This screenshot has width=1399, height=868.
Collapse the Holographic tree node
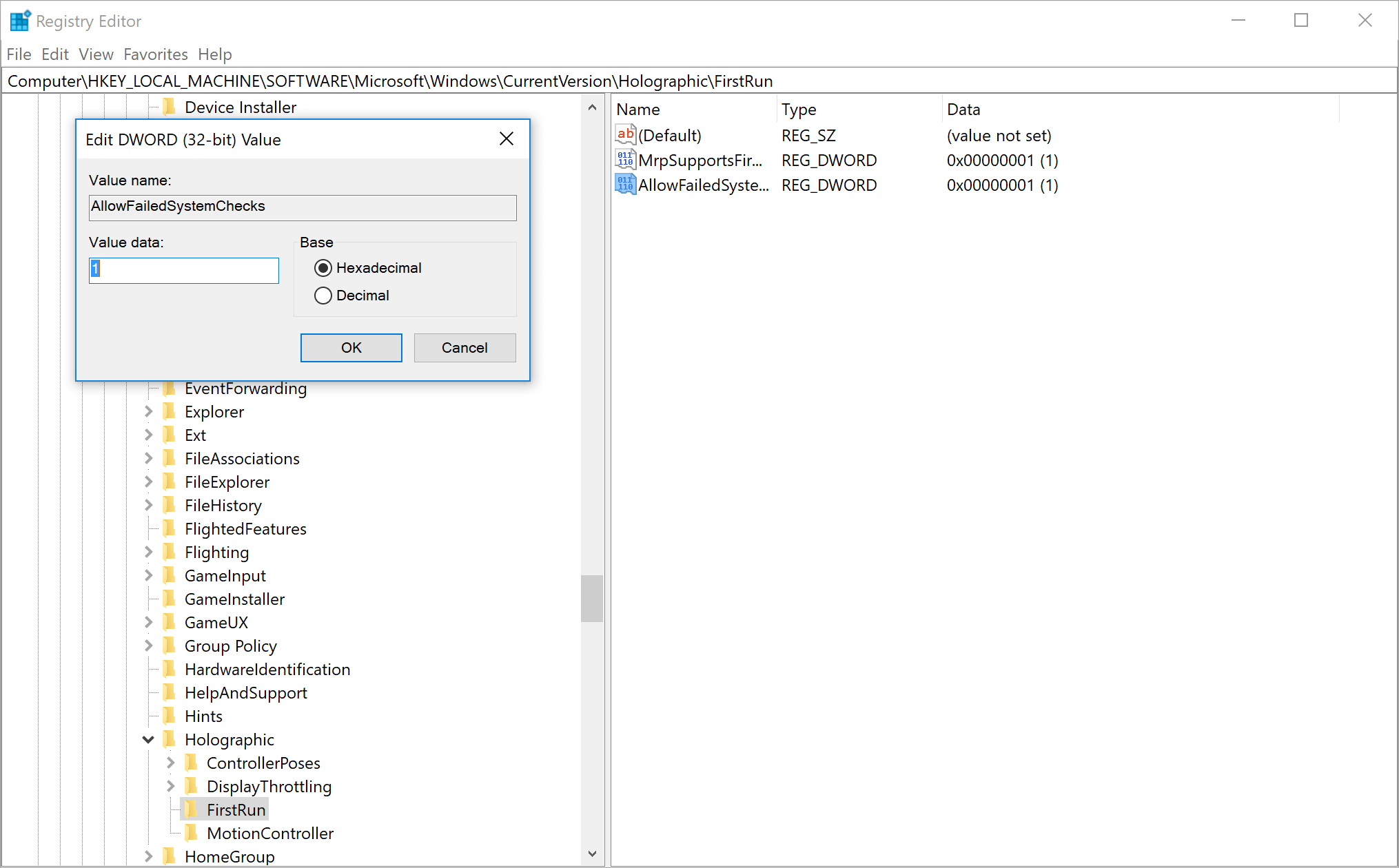point(148,739)
